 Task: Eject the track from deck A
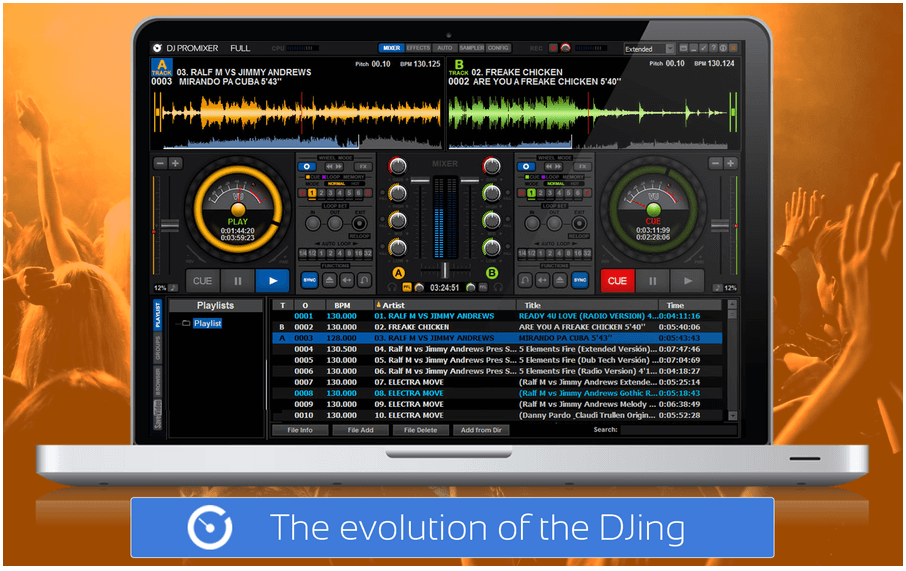pyautogui.click(x=329, y=280)
